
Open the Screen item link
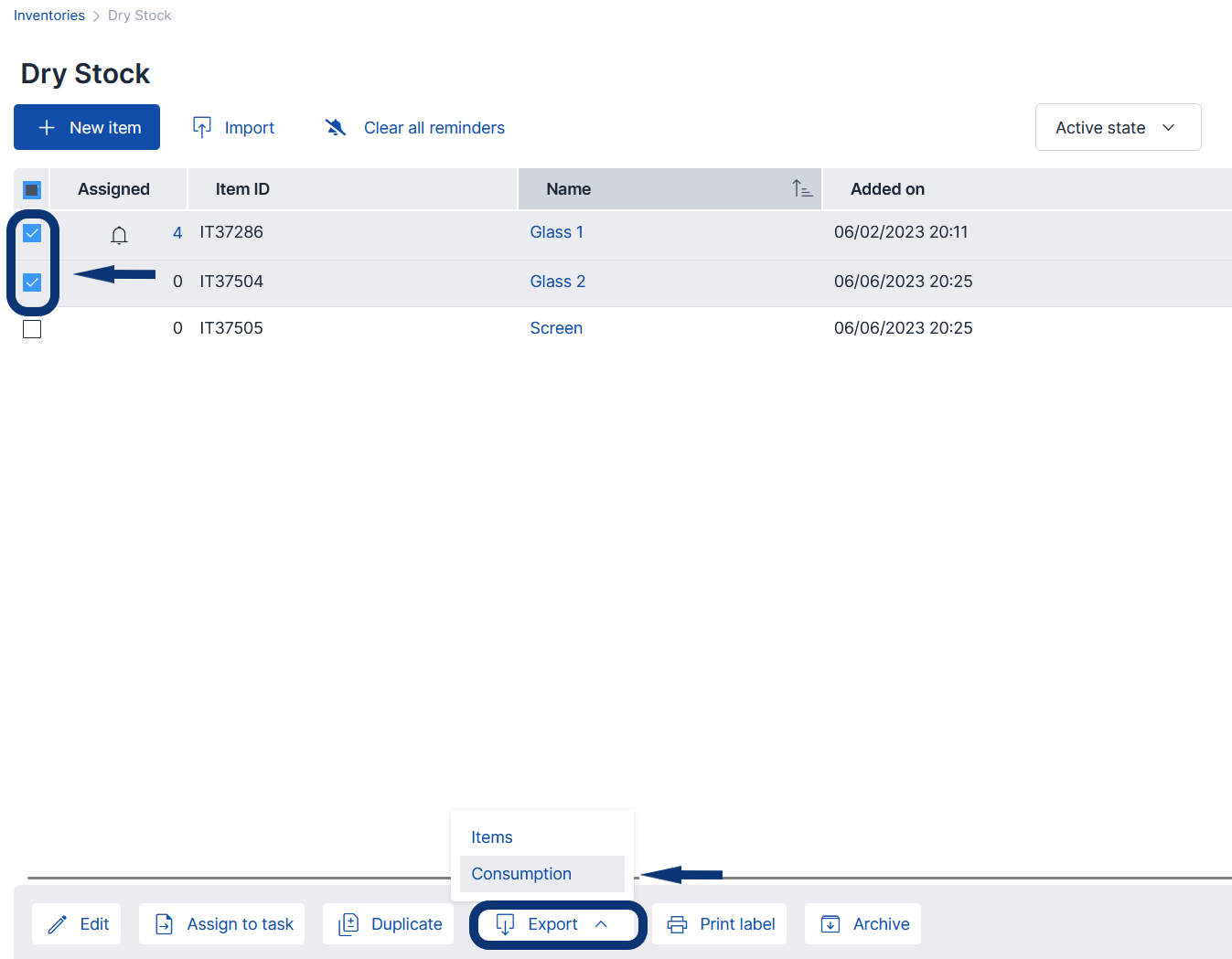click(556, 328)
